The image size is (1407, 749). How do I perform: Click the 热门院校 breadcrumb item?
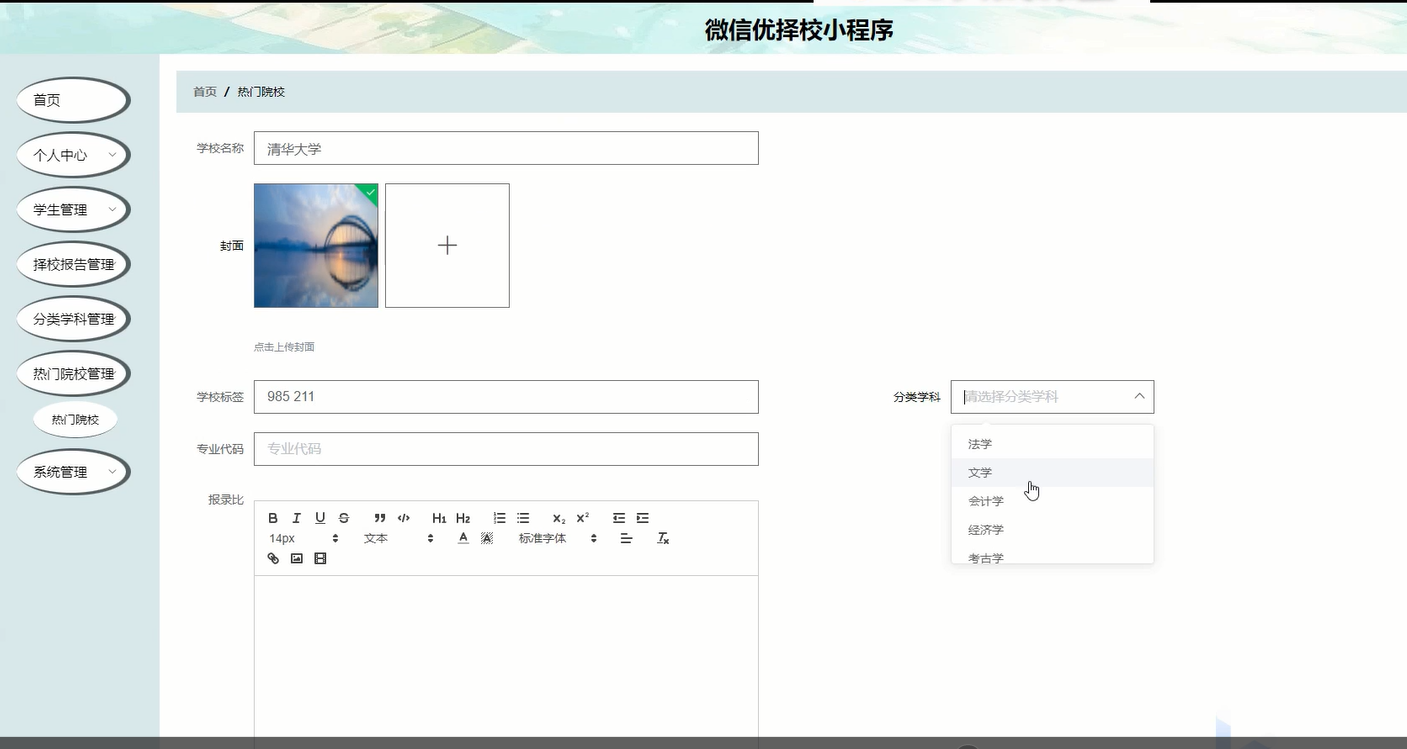pyautogui.click(x=261, y=92)
